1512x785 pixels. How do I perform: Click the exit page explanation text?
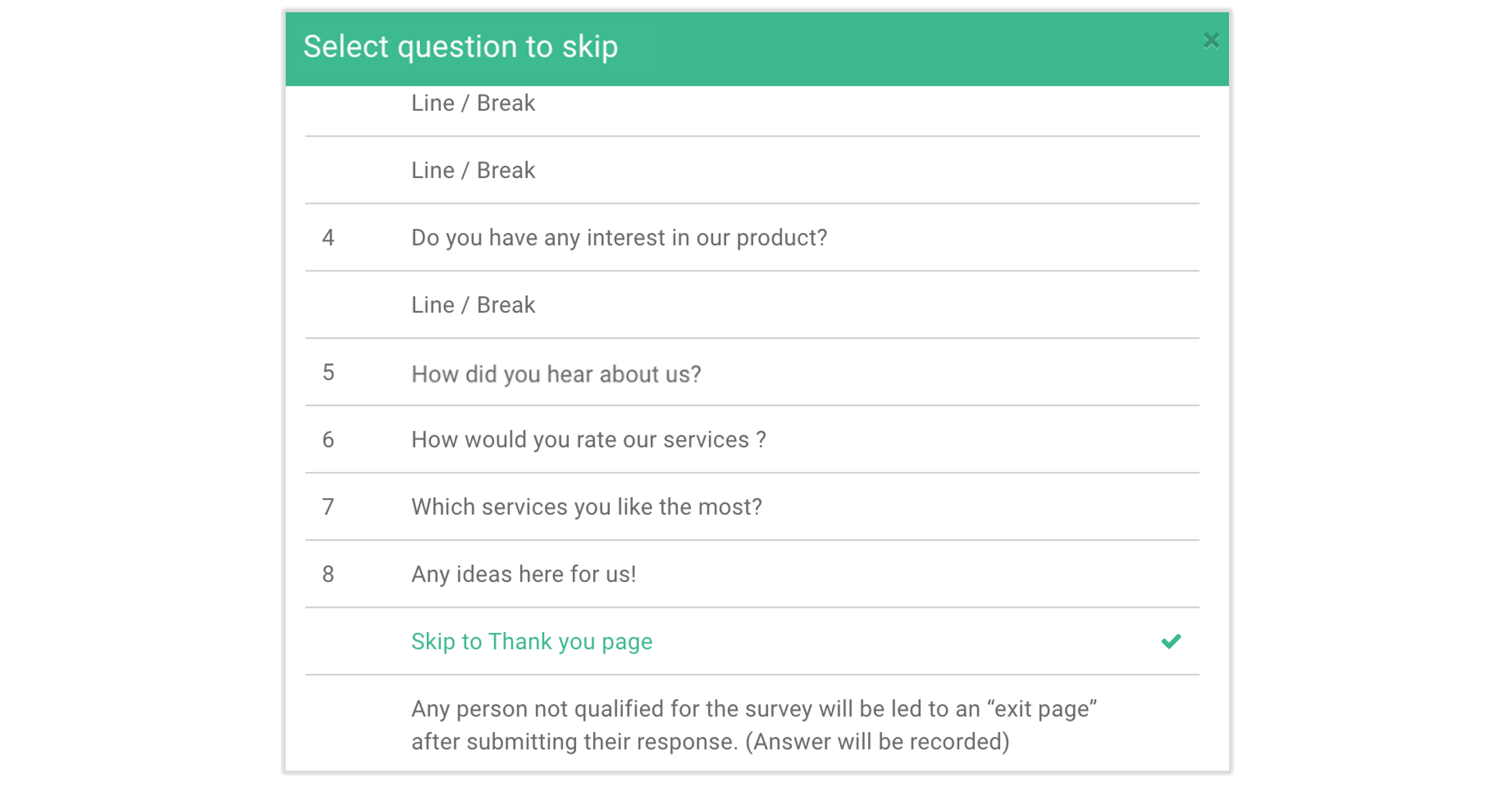click(x=755, y=724)
